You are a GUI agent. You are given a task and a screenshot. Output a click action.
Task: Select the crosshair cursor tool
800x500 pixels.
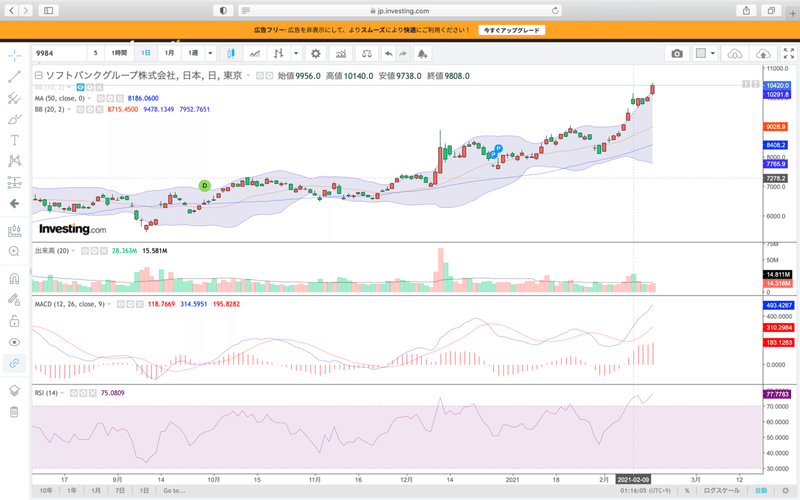pos(14,55)
